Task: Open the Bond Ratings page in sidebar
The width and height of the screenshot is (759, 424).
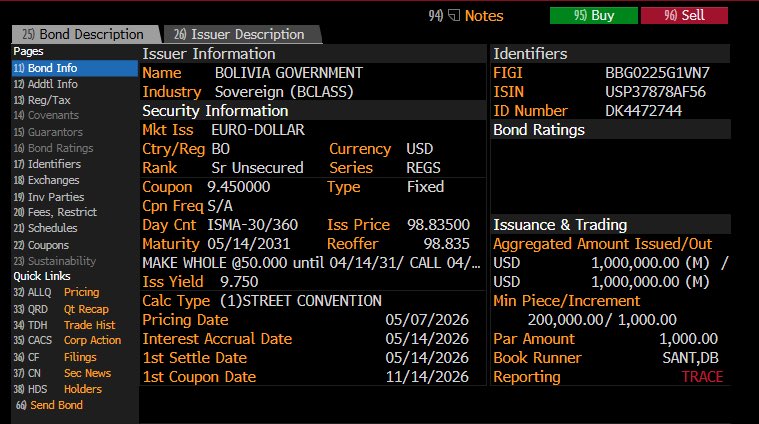Action: click(53, 148)
